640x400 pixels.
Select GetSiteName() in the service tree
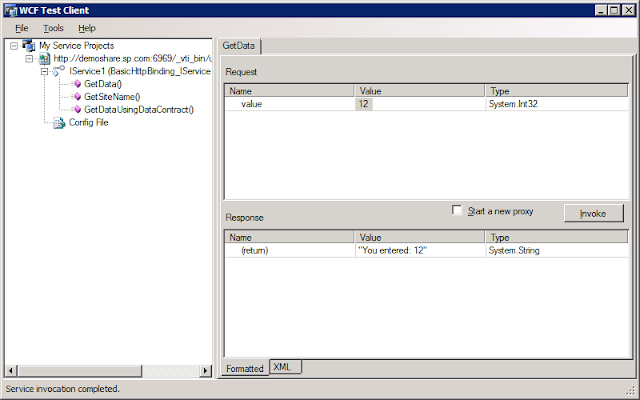coord(112,97)
